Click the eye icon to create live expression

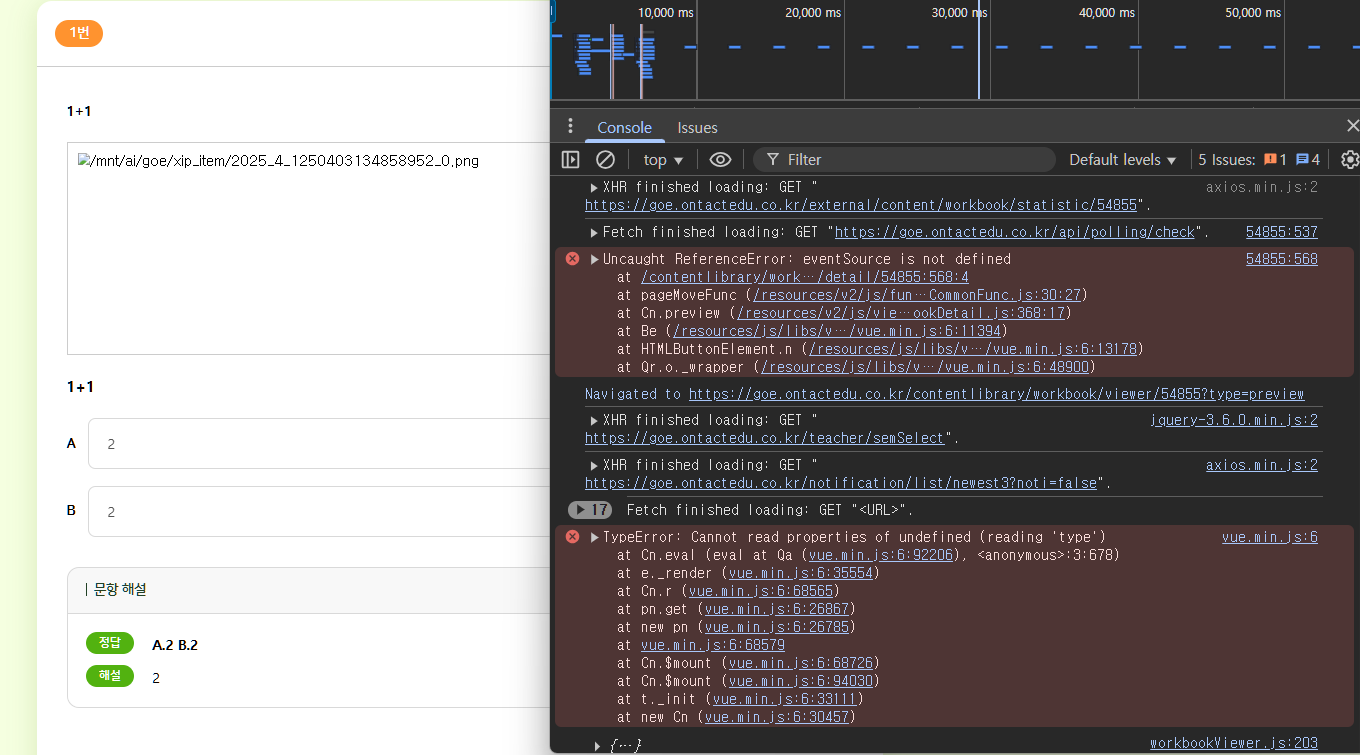720,160
